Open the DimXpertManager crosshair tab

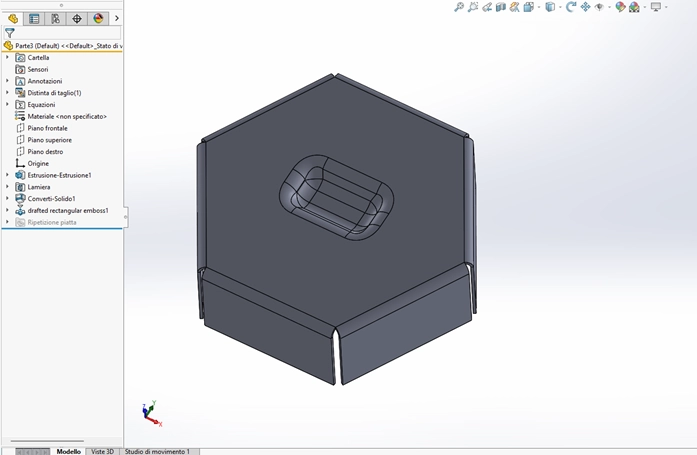click(x=77, y=18)
